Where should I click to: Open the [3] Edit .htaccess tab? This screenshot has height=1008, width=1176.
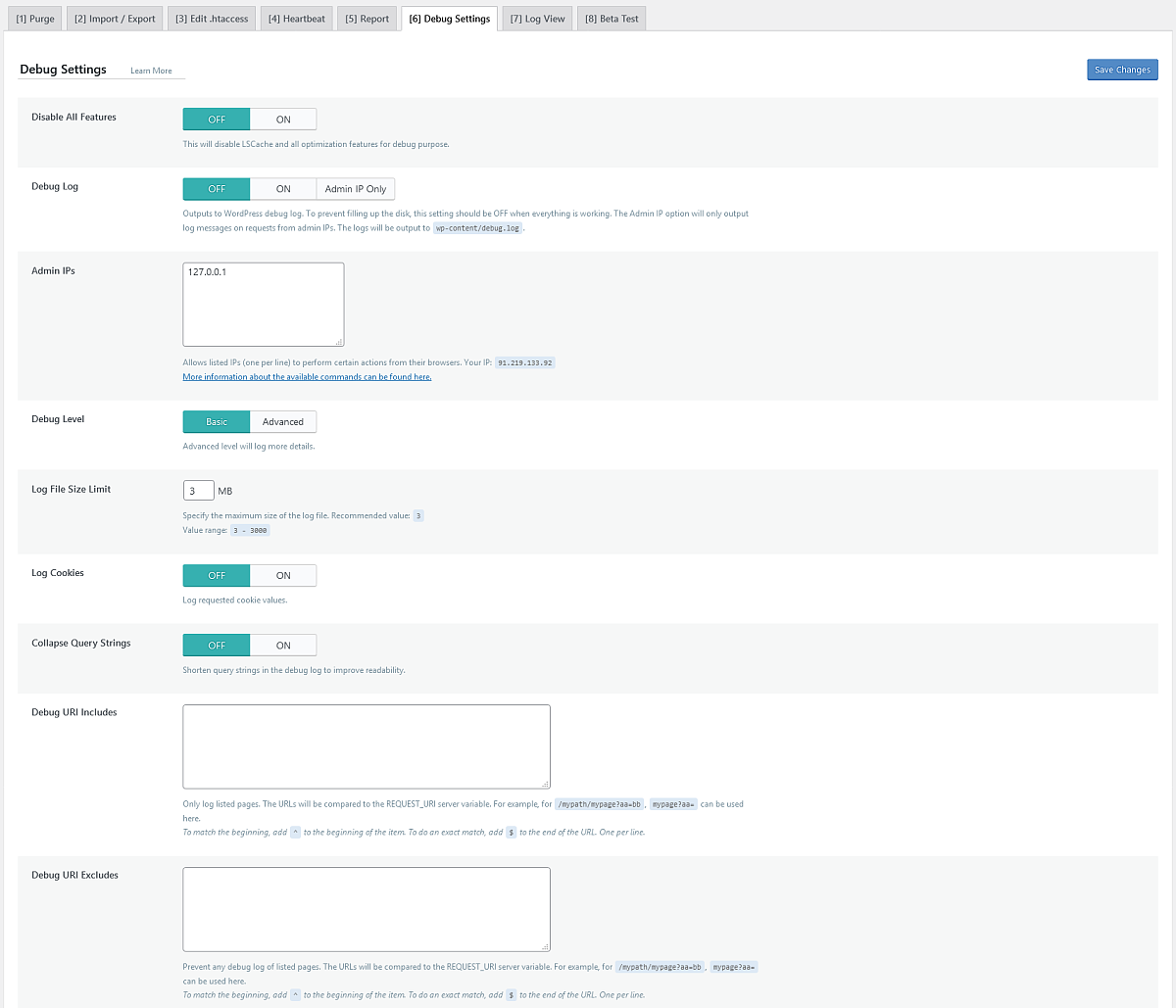[212, 19]
